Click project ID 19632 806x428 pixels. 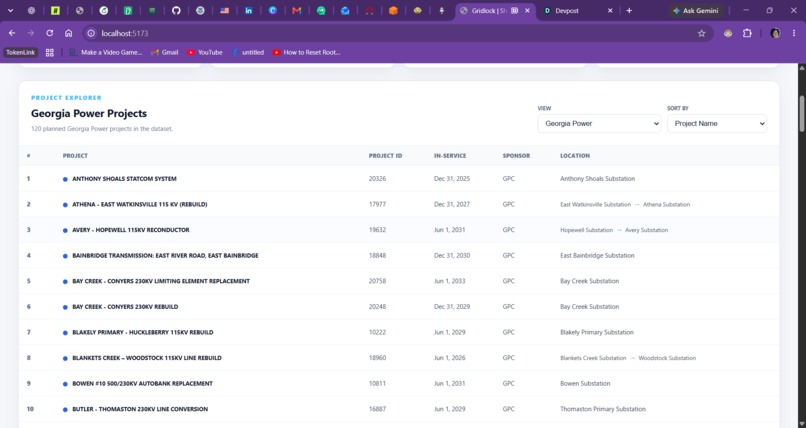pos(377,230)
